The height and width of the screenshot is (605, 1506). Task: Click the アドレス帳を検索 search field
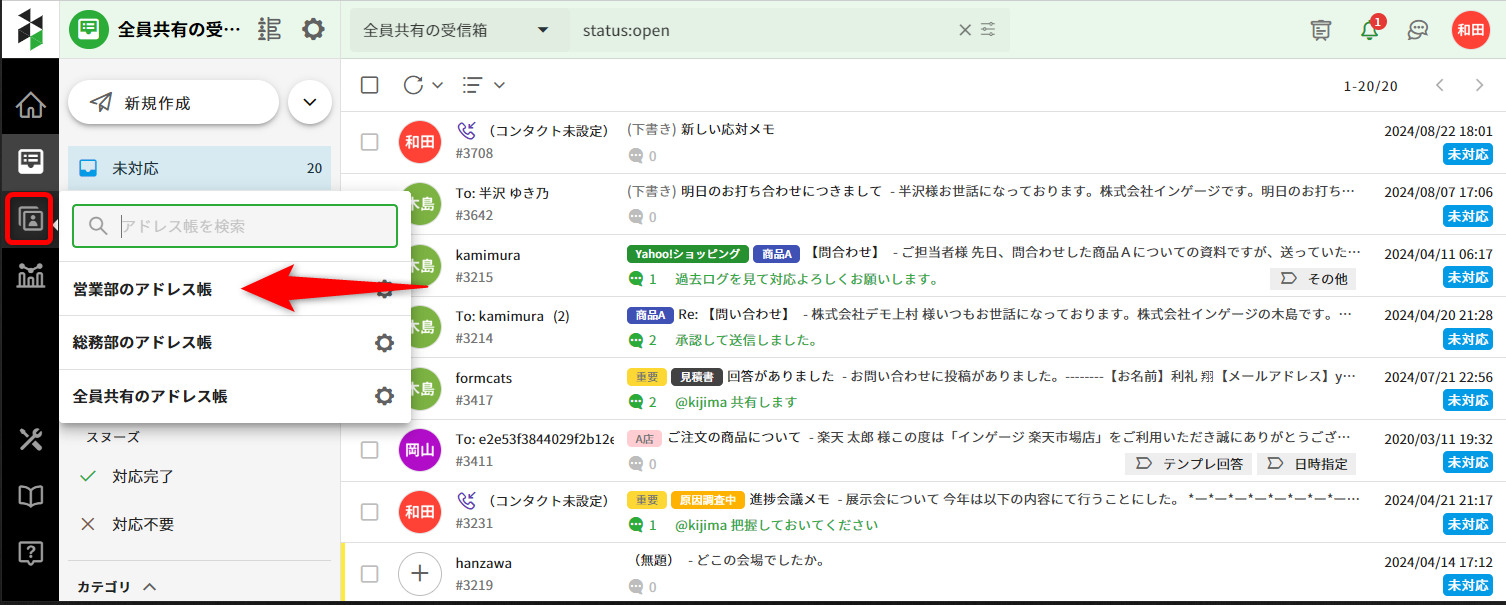(250, 226)
